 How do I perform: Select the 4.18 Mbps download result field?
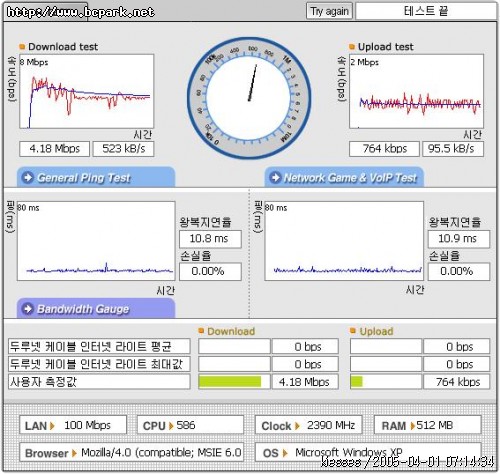[55, 149]
